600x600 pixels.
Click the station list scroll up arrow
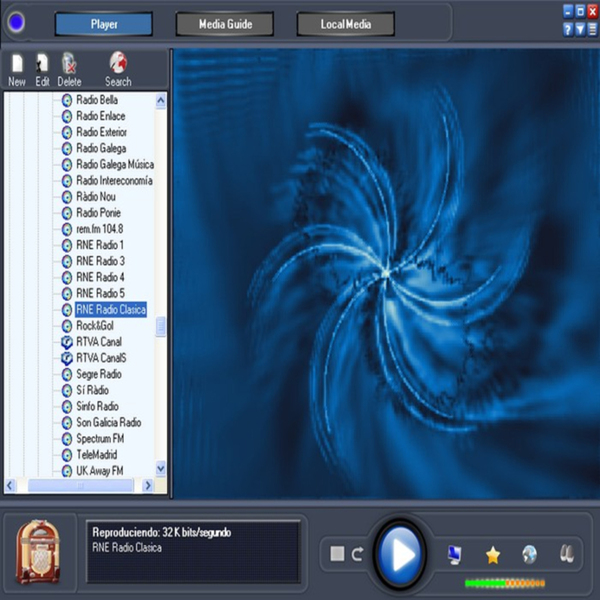coord(161,101)
